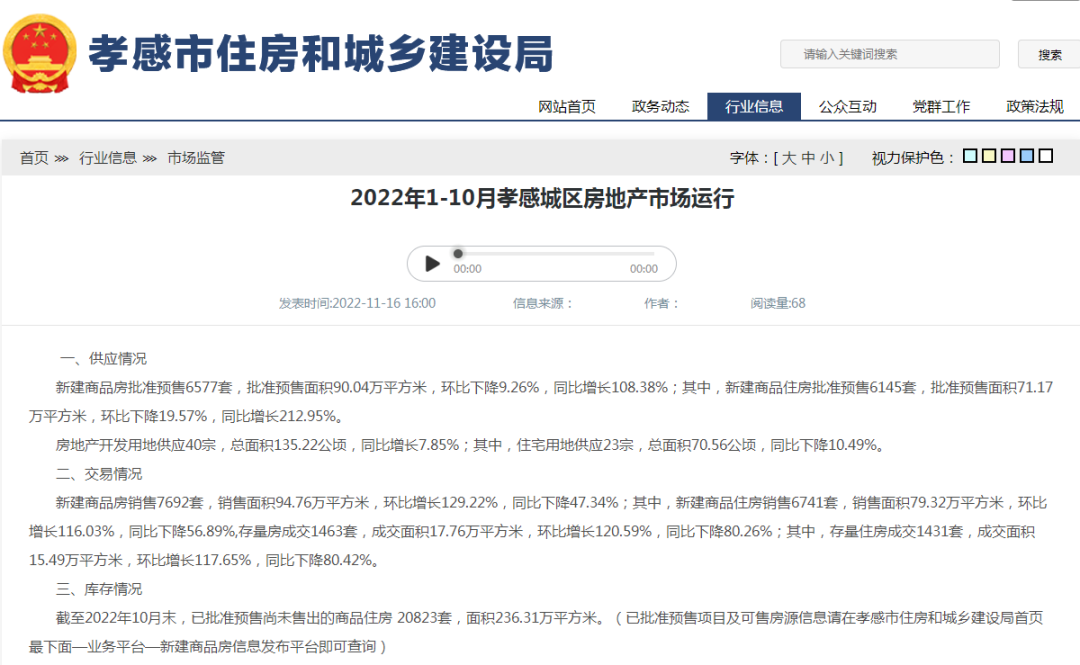The image size is (1080, 665).
Task: Open the 网站首页 tab
Action: pyautogui.click(x=567, y=107)
